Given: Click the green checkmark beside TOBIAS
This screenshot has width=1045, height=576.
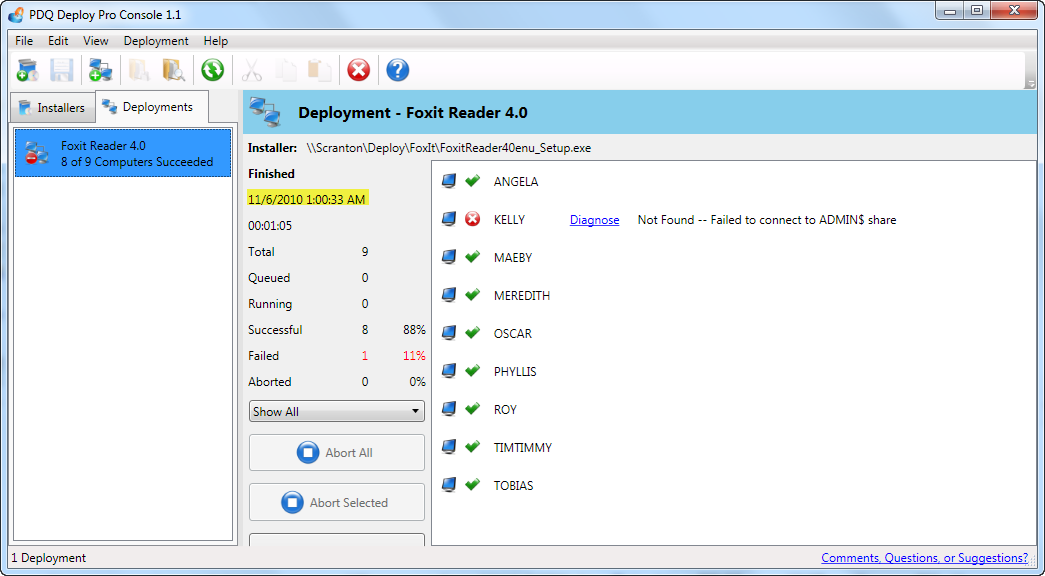Looking at the screenshot, I should 473,485.
